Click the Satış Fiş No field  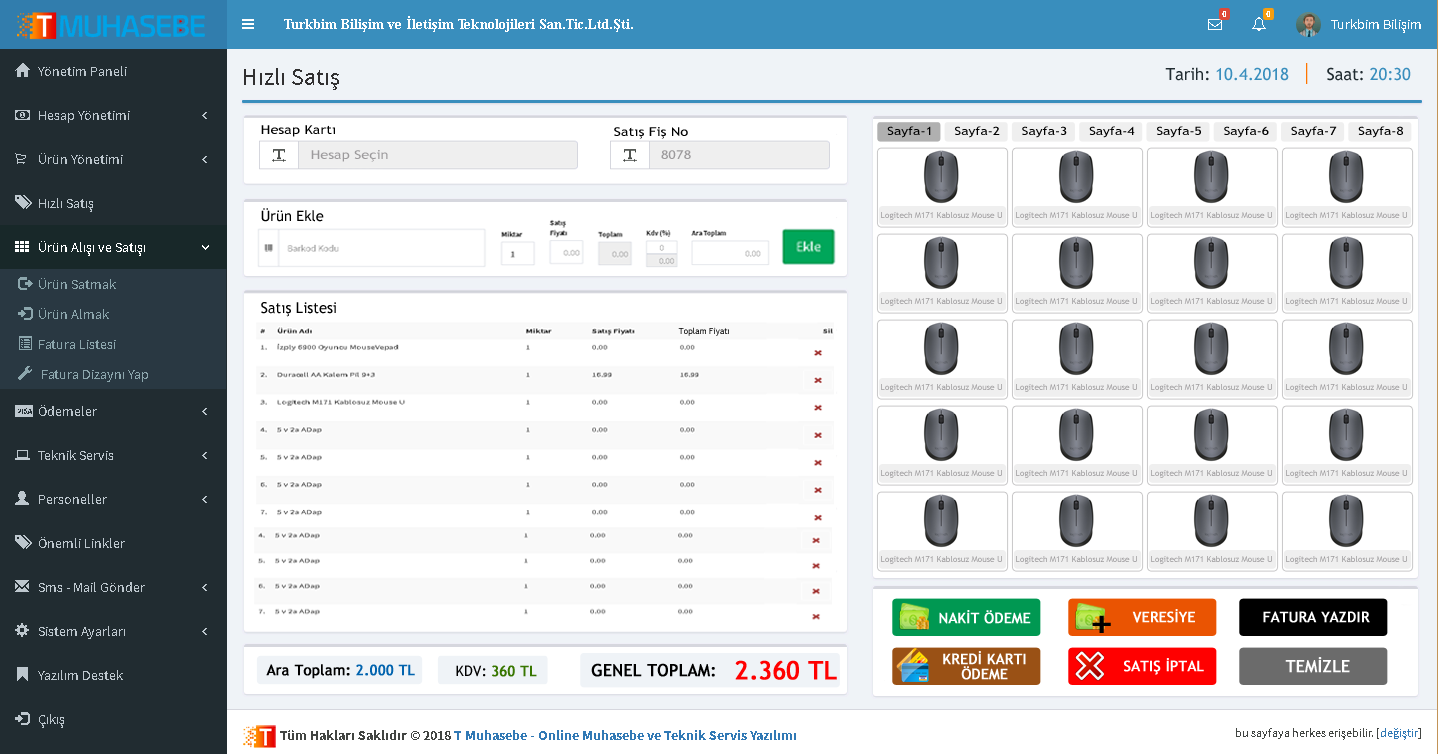point(739,155)
